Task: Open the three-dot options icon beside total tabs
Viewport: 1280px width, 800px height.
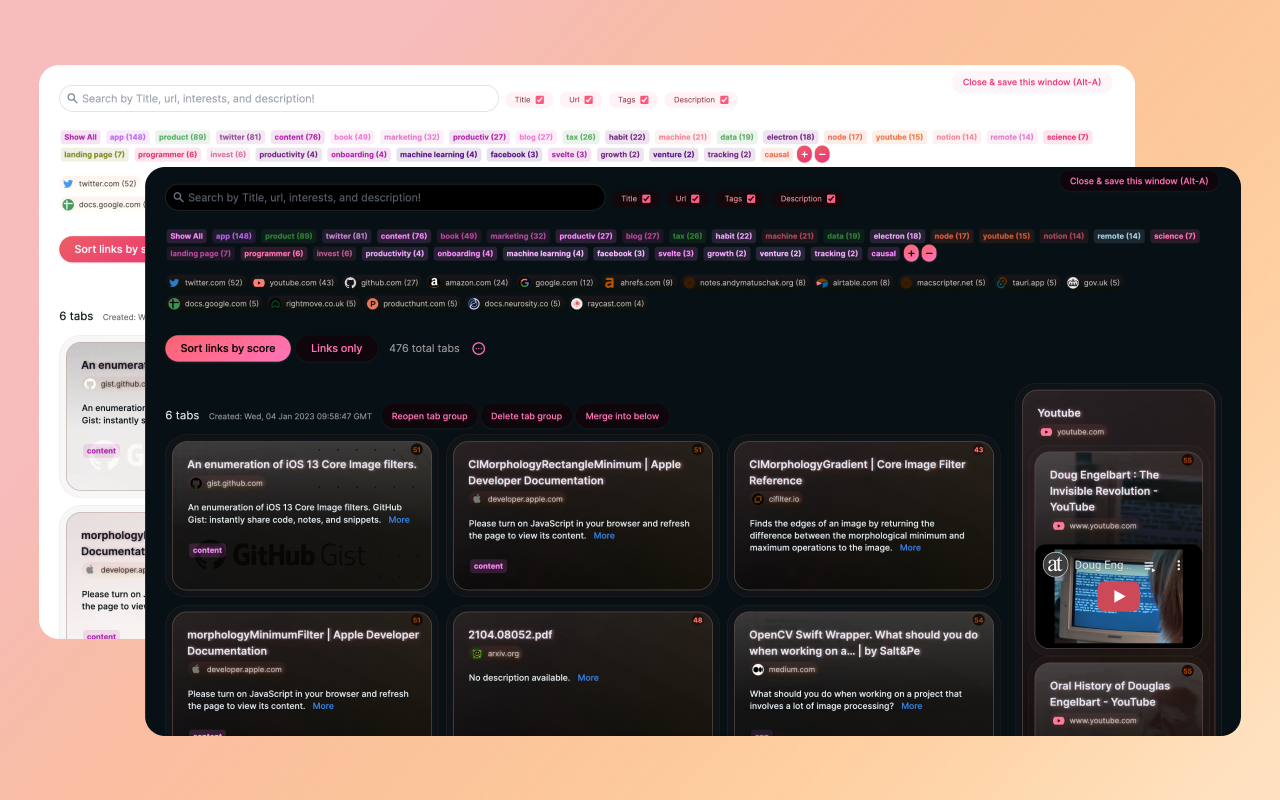Action: tap(478, 348)
